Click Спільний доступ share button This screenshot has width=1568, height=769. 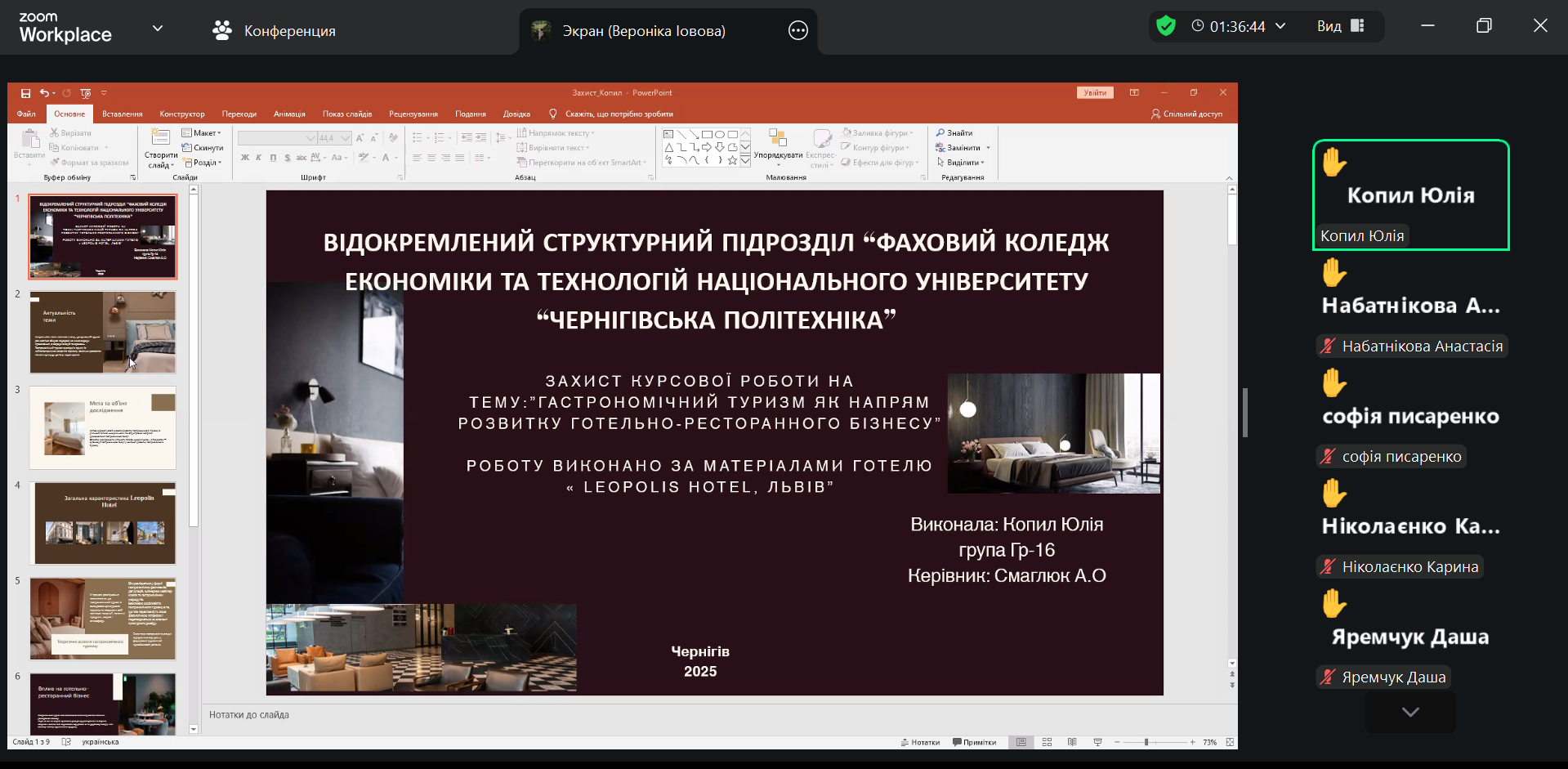(1186, 114)
